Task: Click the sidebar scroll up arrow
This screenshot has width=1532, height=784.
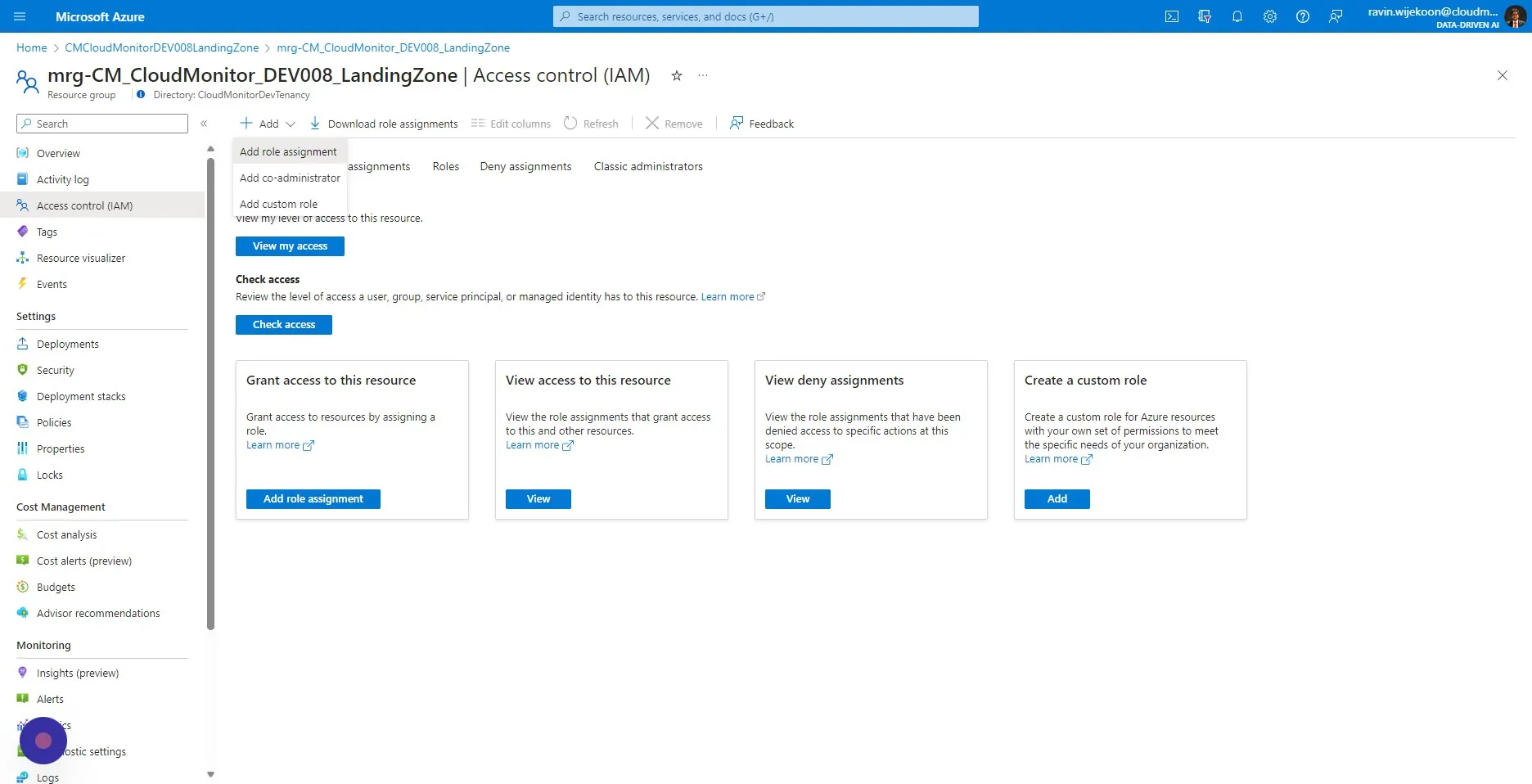Action: click(210, 149)
